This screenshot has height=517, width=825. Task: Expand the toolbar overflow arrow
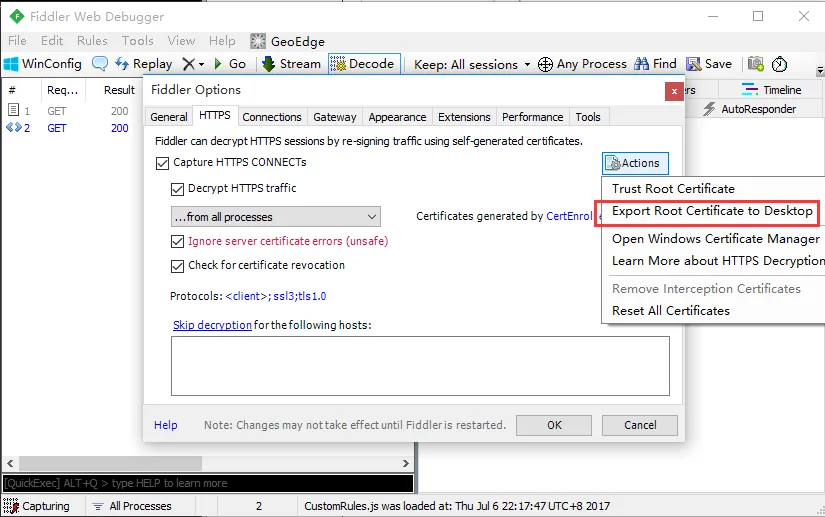click(820, 70)
